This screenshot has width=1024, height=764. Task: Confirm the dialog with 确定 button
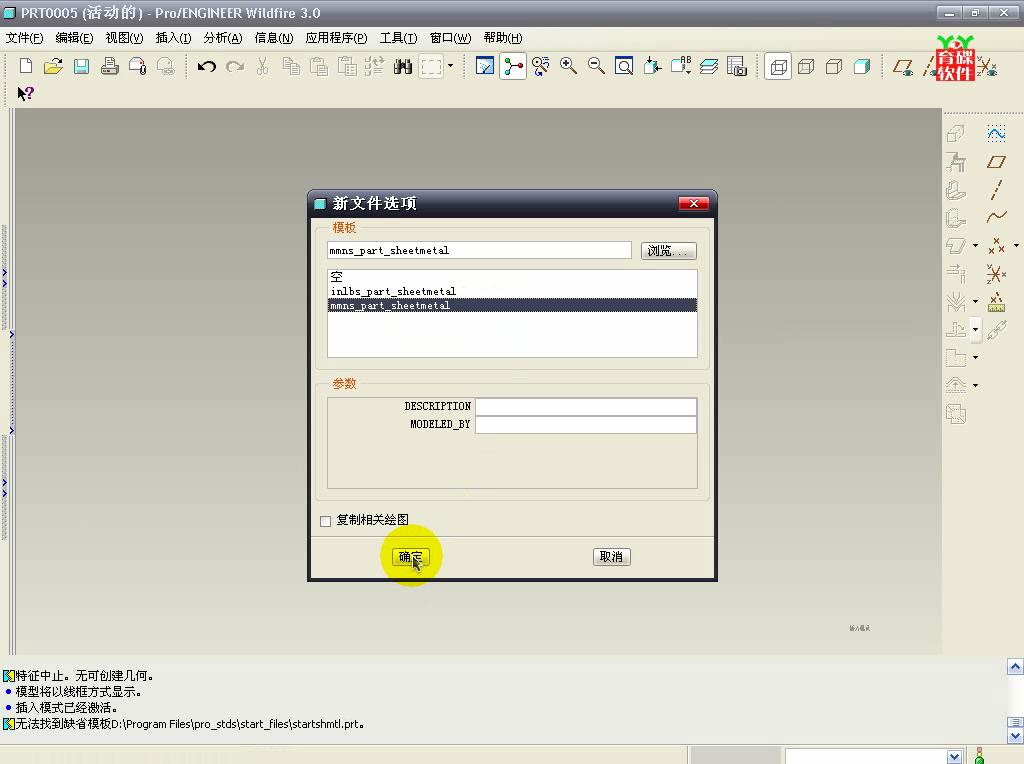411,557
